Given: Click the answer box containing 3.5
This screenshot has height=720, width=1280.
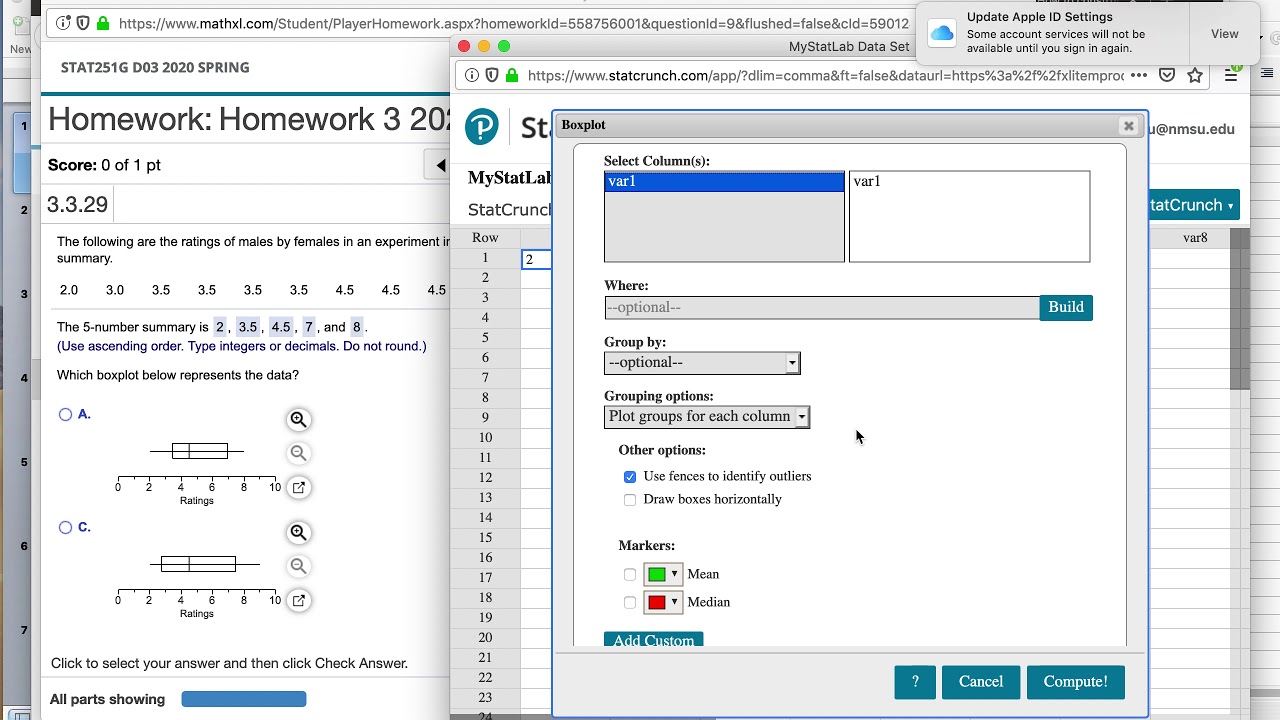Looking at the screenshot, I should pos(247,327).
